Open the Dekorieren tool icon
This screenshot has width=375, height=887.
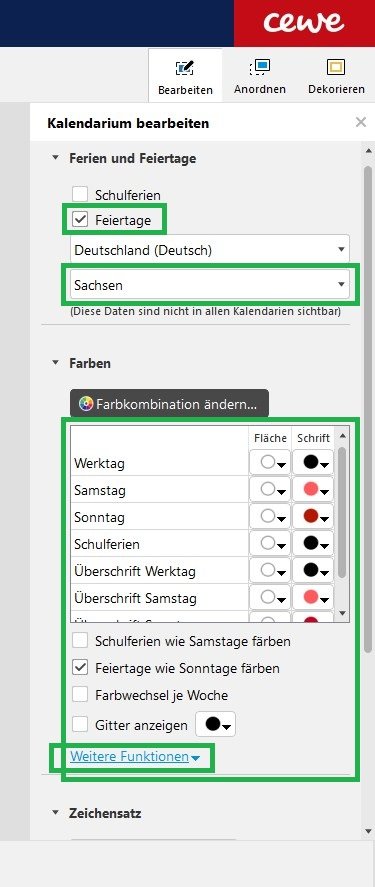(x=336, y=68)
